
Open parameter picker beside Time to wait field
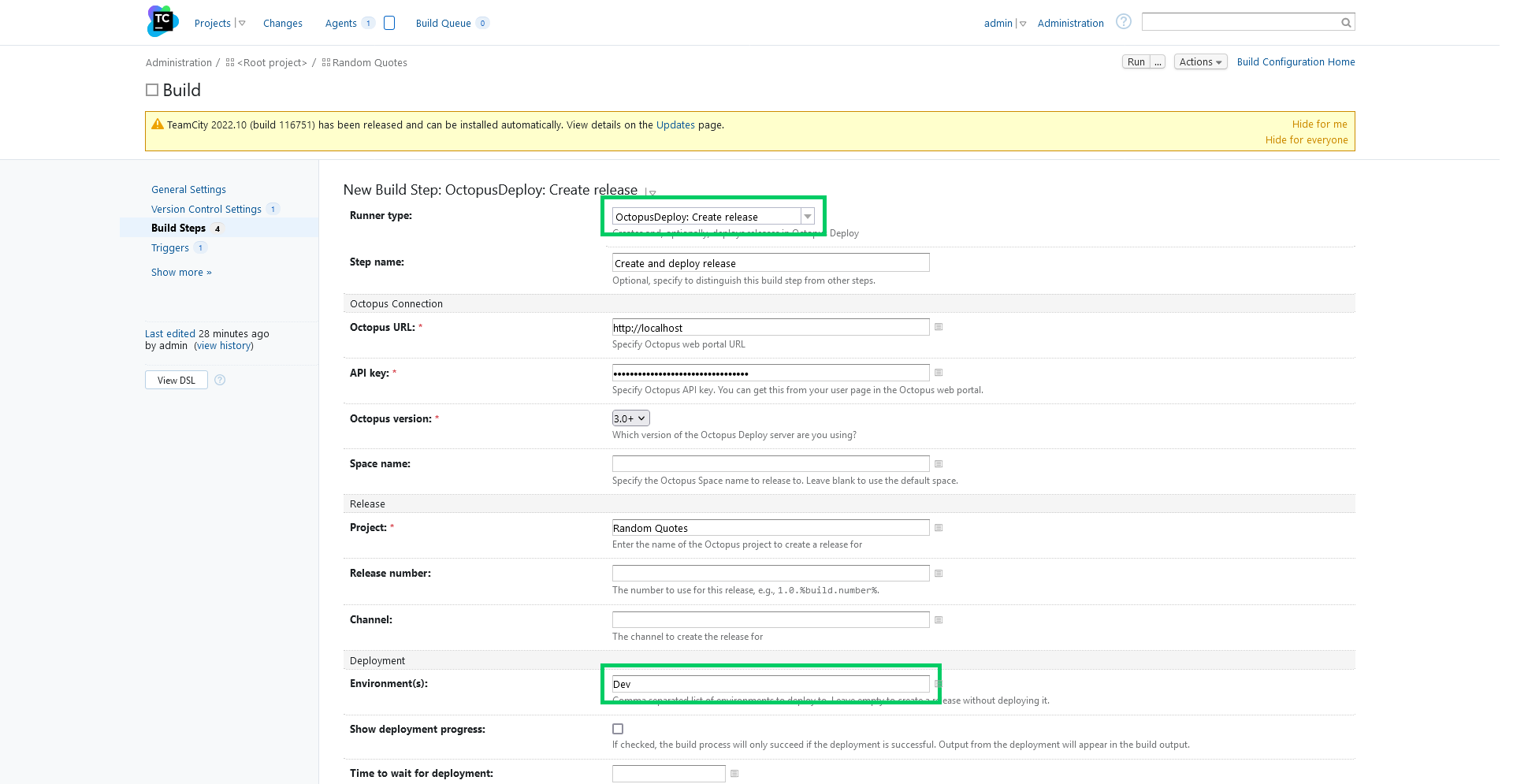click(734, 774)
